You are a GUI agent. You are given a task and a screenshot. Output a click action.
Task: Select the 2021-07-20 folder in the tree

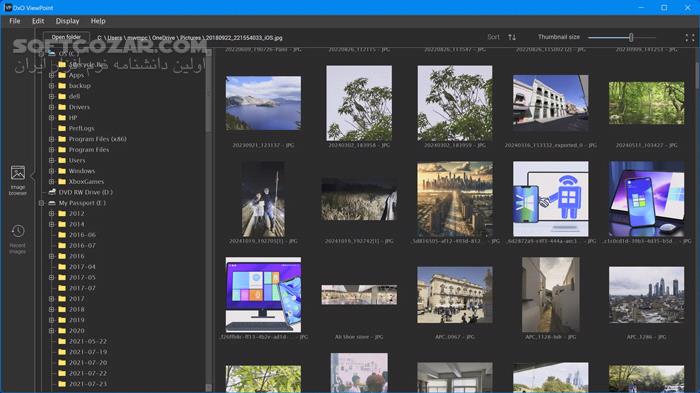coord(88,363)
